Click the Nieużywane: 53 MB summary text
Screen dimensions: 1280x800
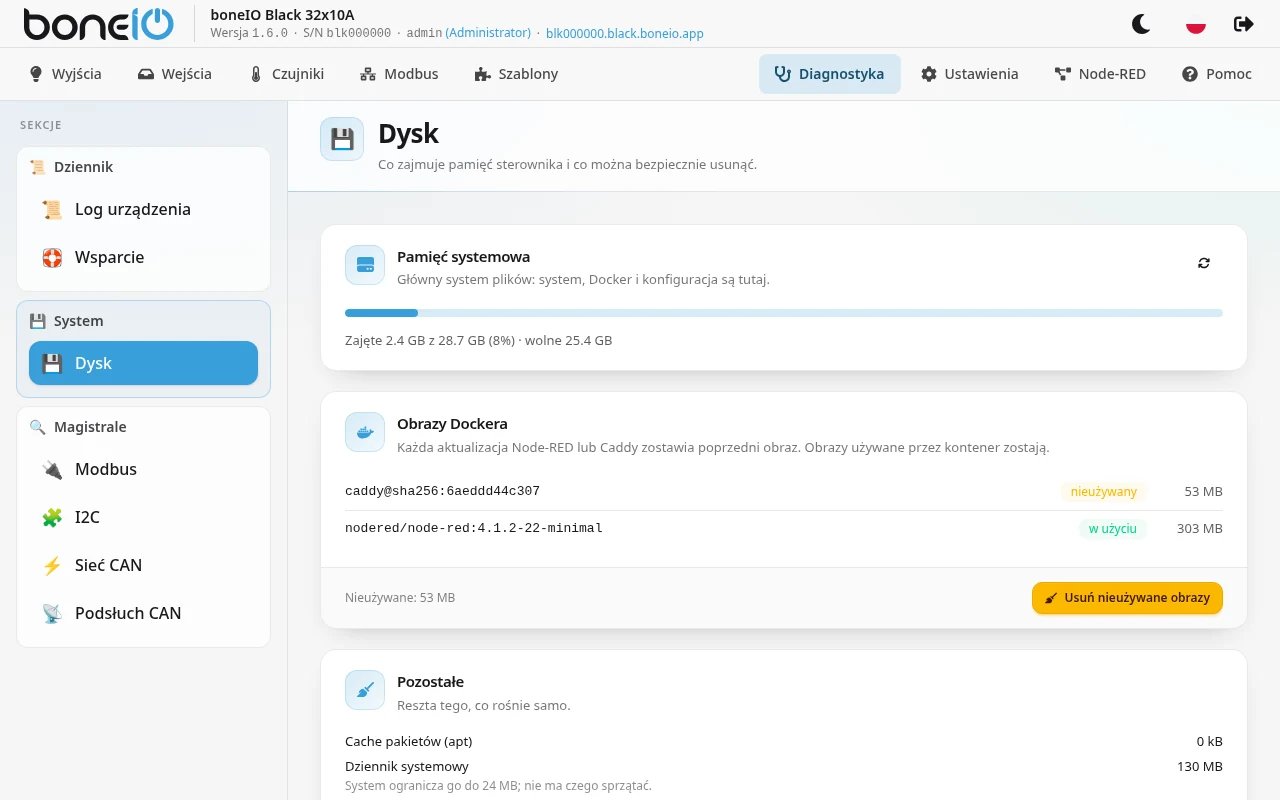pos(400,598)
